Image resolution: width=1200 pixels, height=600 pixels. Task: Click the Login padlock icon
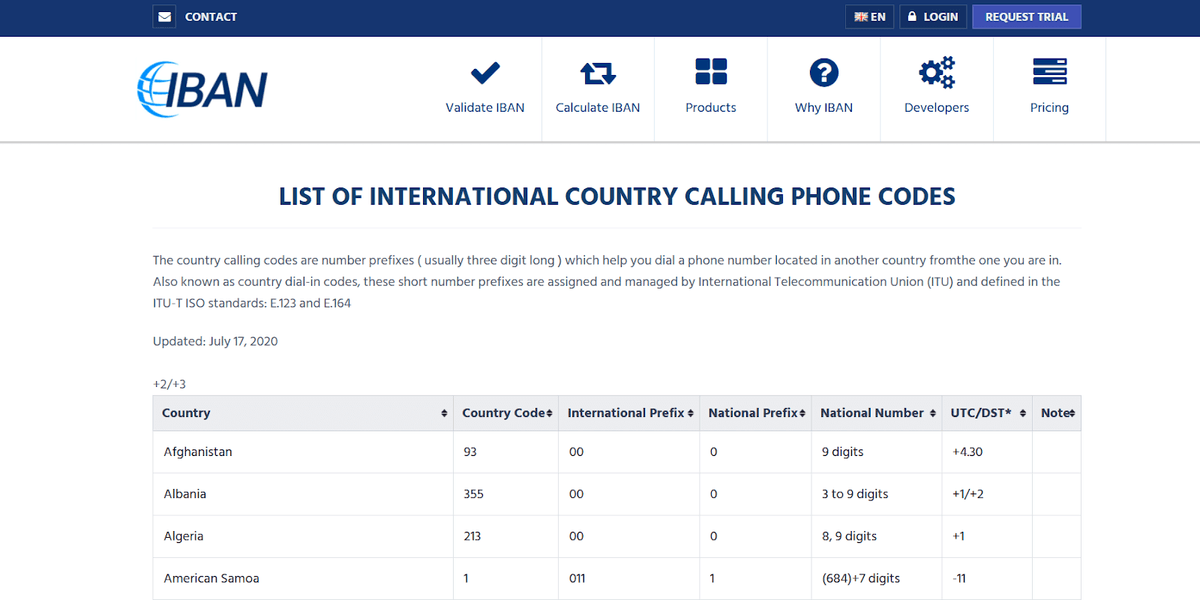pos(911,16)
